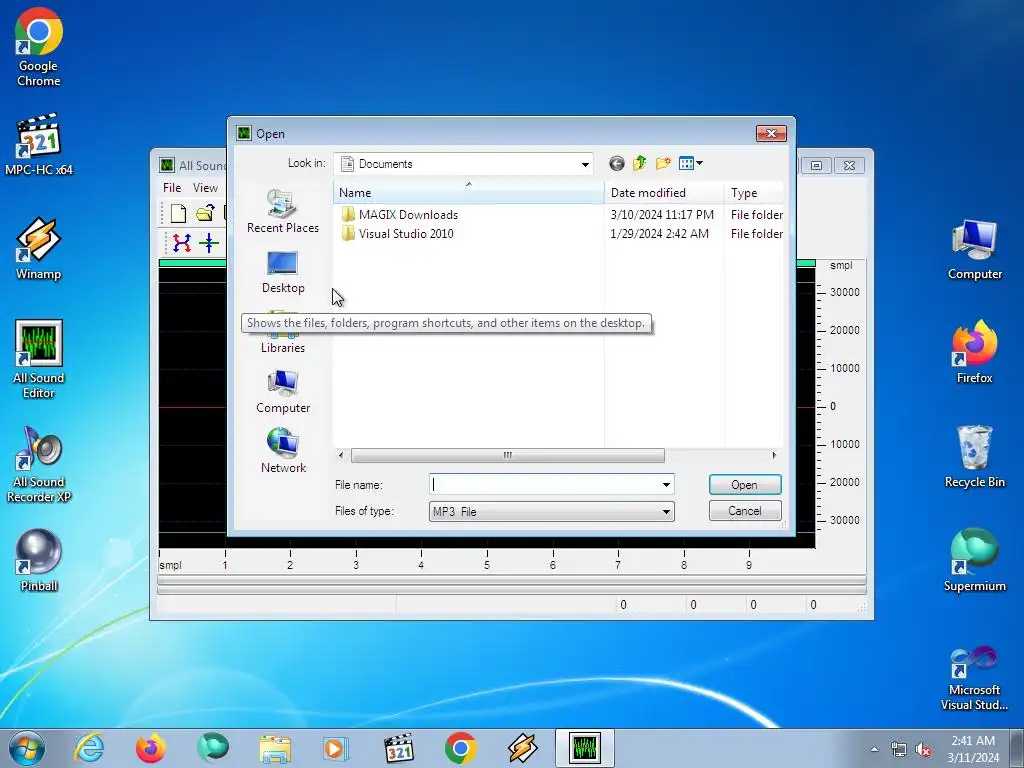Click the Microsoft Visual Studio desktop shortcut
This screenshot has height=768, width=1024.
coord(974,677)
